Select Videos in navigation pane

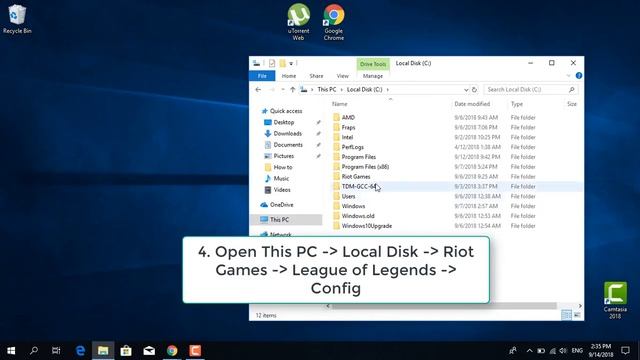tap(282, 190)
